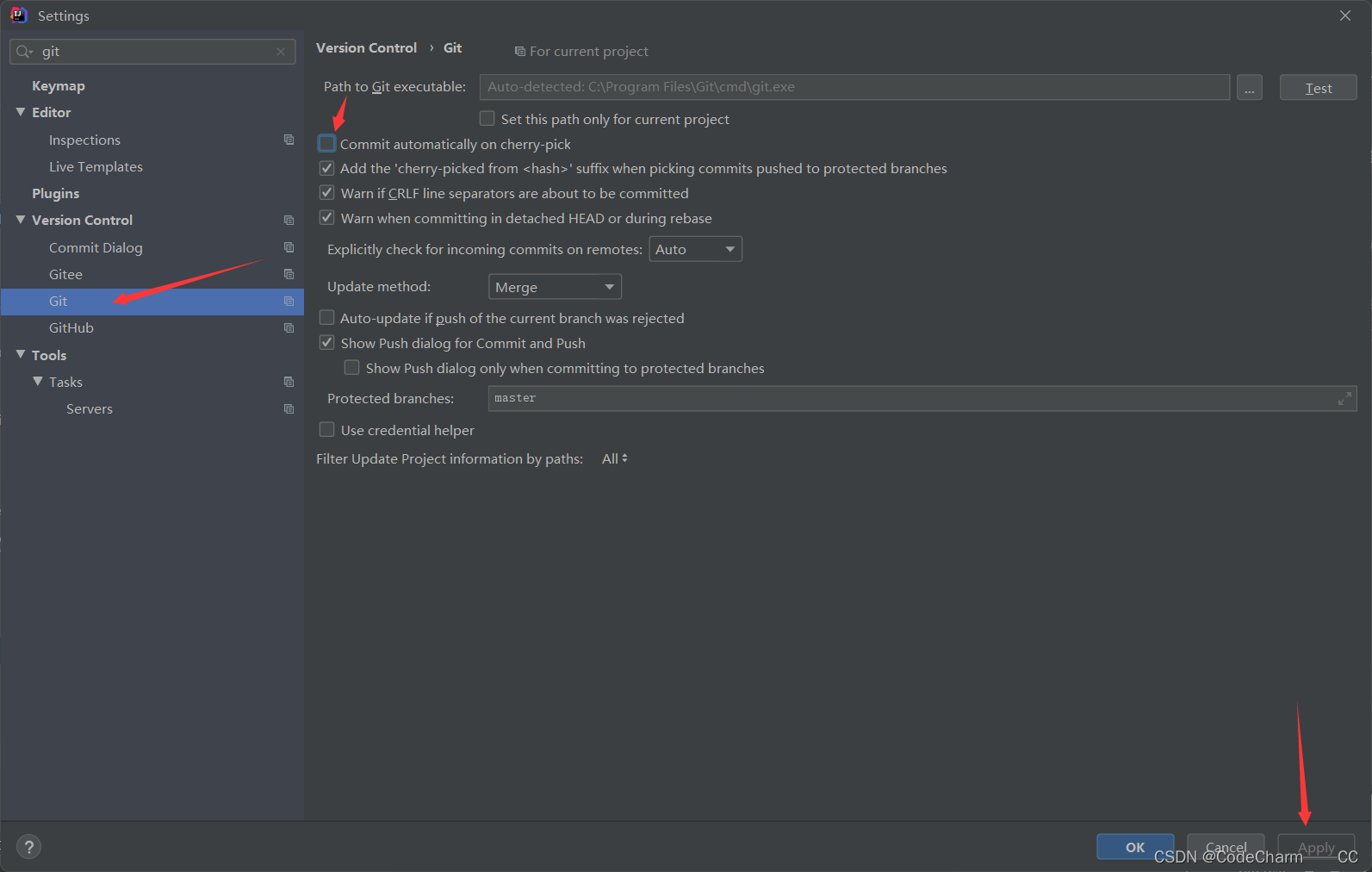Click the project-level icon beside Inspections
This screenshot has width=1372, height=872.
(x=289, y=140)
